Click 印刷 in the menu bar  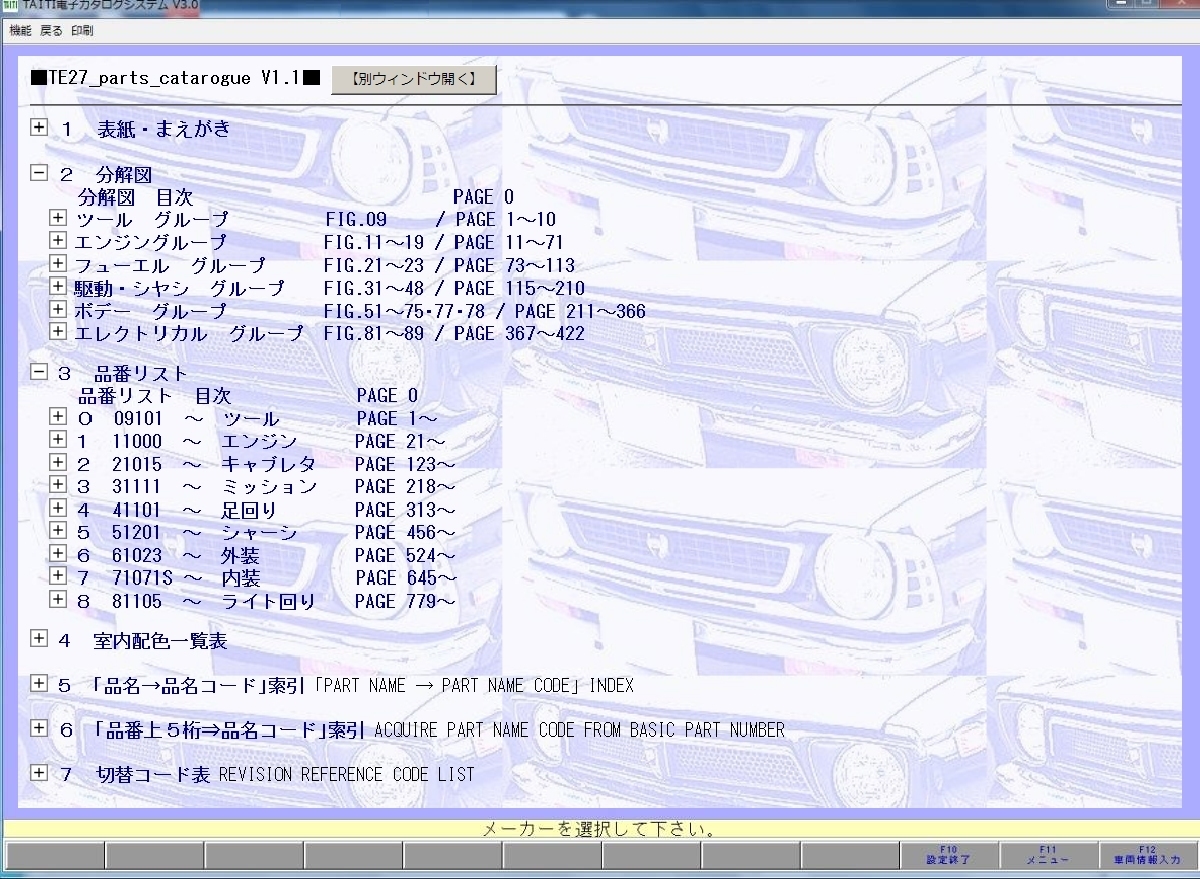(82, 31)
